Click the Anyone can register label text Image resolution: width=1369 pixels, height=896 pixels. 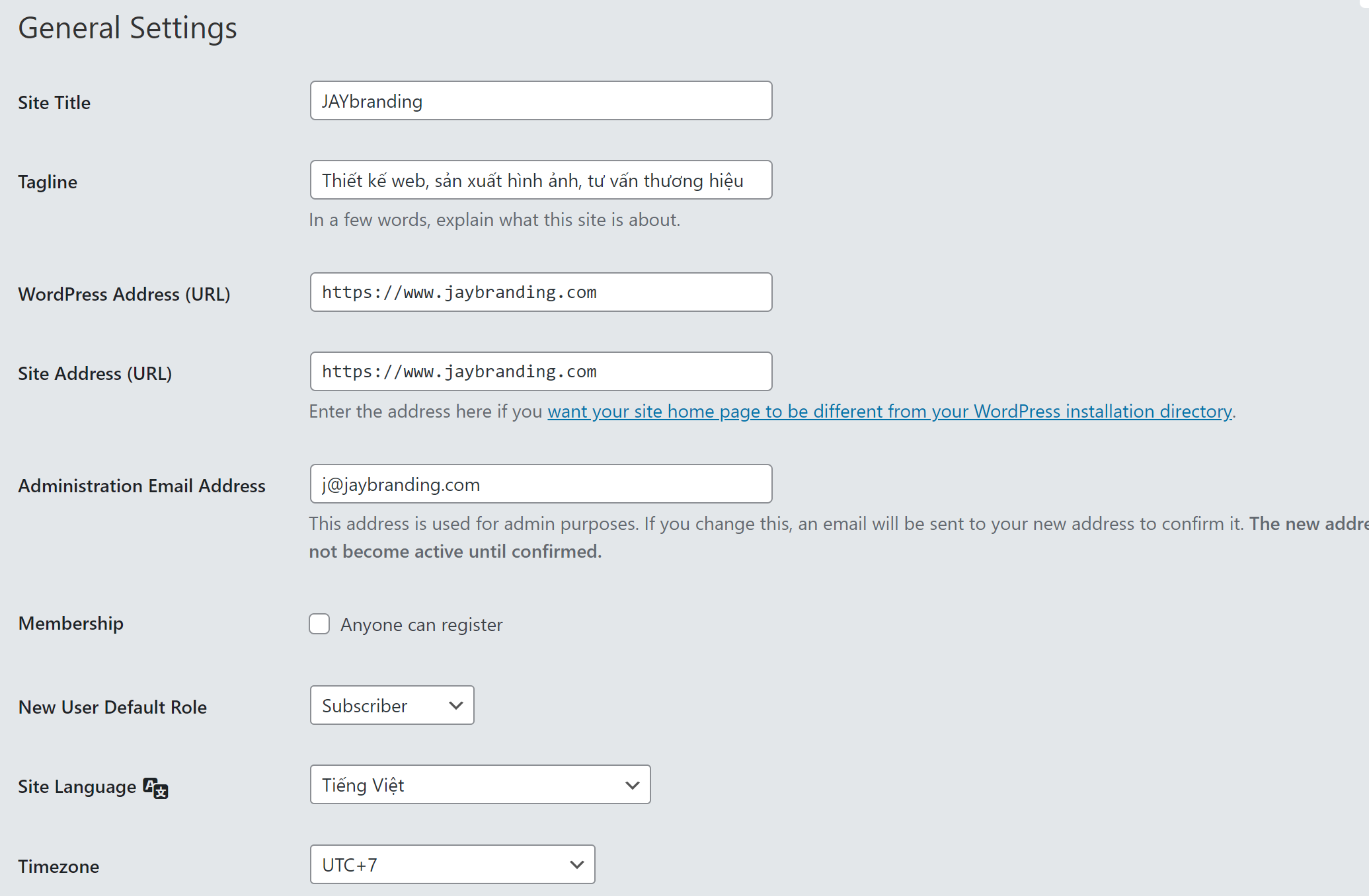pos(421,625)
